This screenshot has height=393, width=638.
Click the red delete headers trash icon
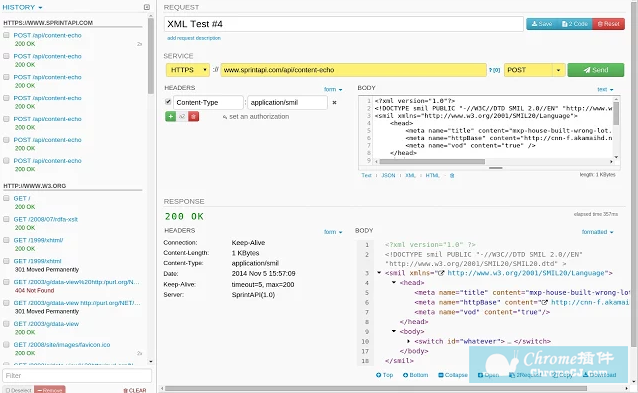click(x=193, y=116)
